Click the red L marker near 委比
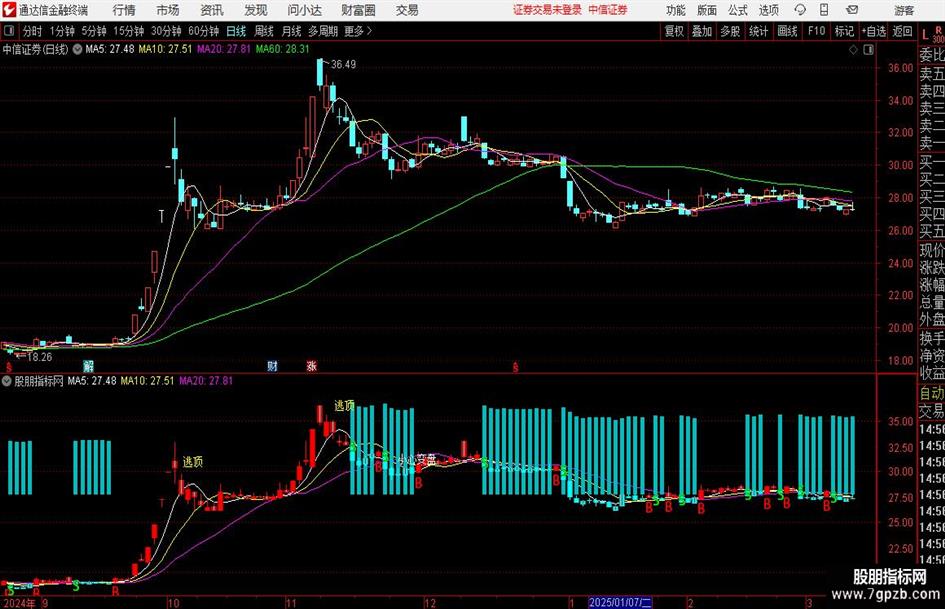The width and height of the screenshot is (945, 609). (x=925, y=35)
